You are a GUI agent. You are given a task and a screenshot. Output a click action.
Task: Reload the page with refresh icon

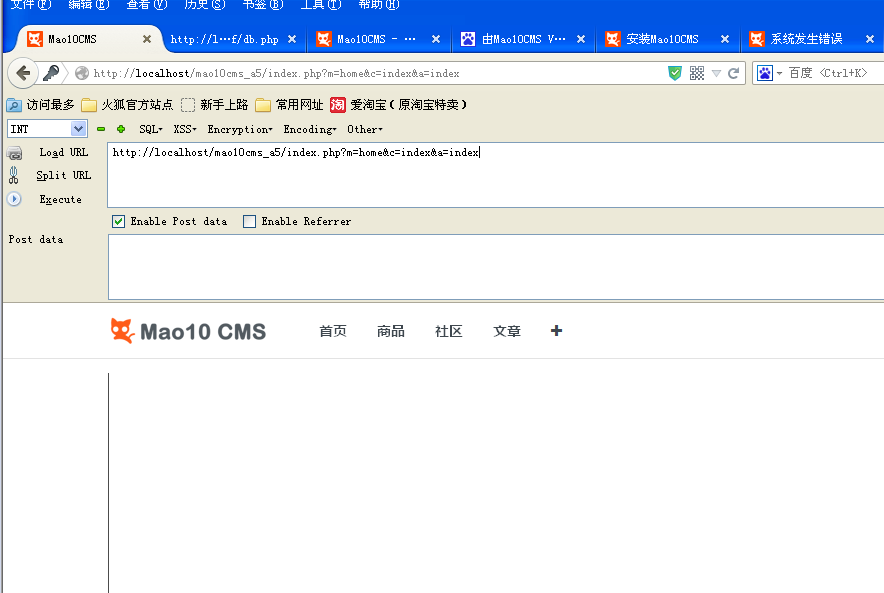733,73
